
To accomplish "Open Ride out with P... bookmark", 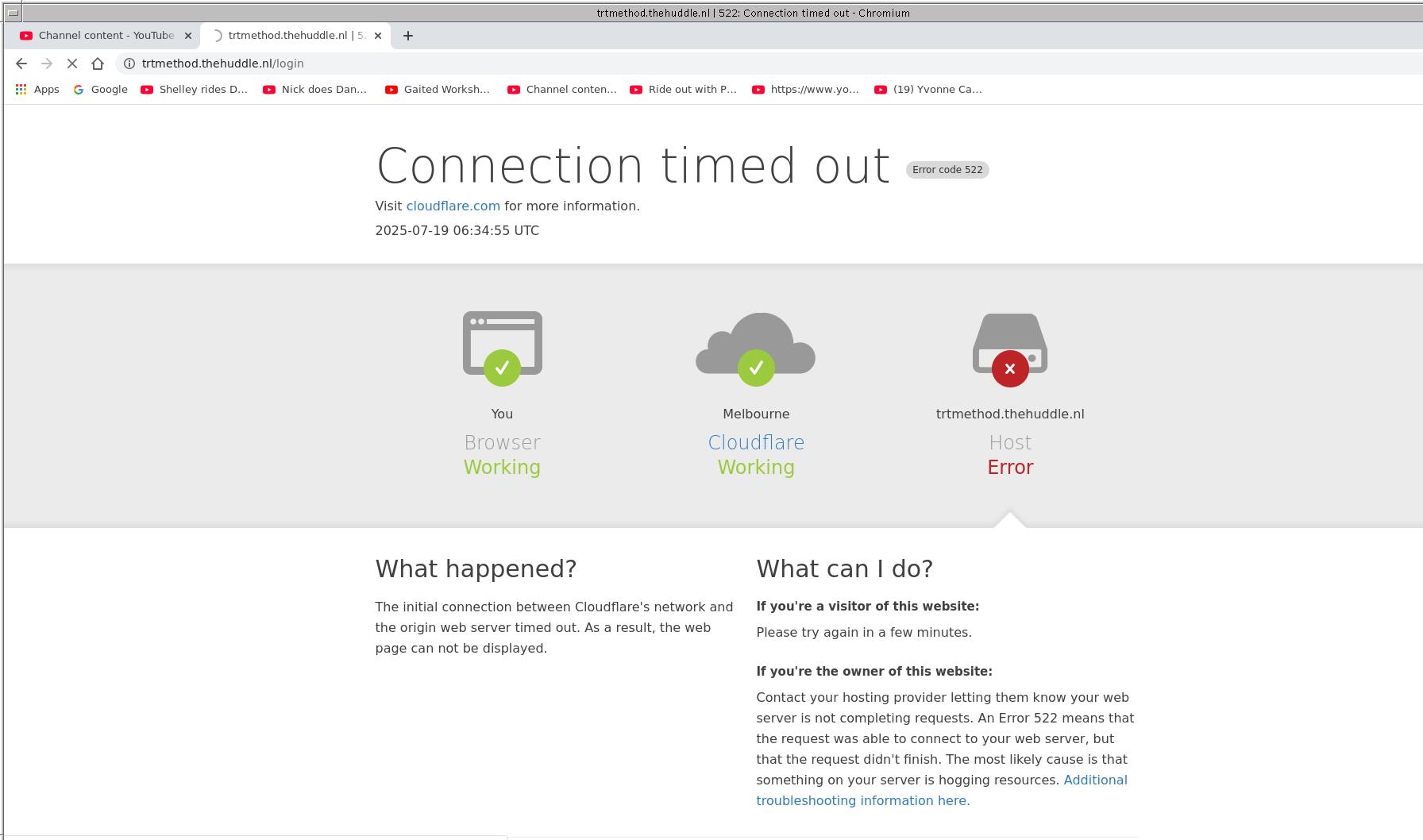I will click(x=684, y=90).
